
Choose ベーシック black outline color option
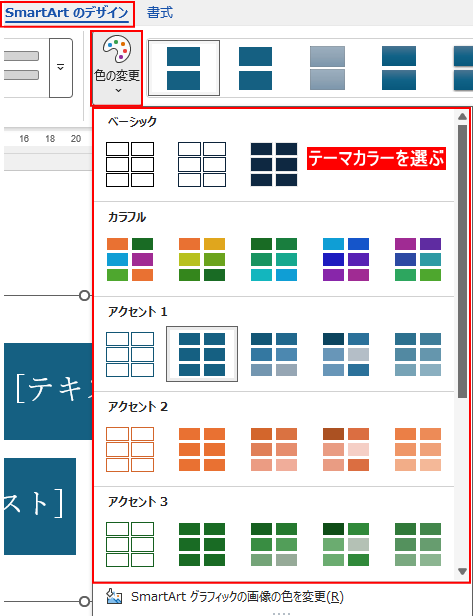tap(130, 164)
